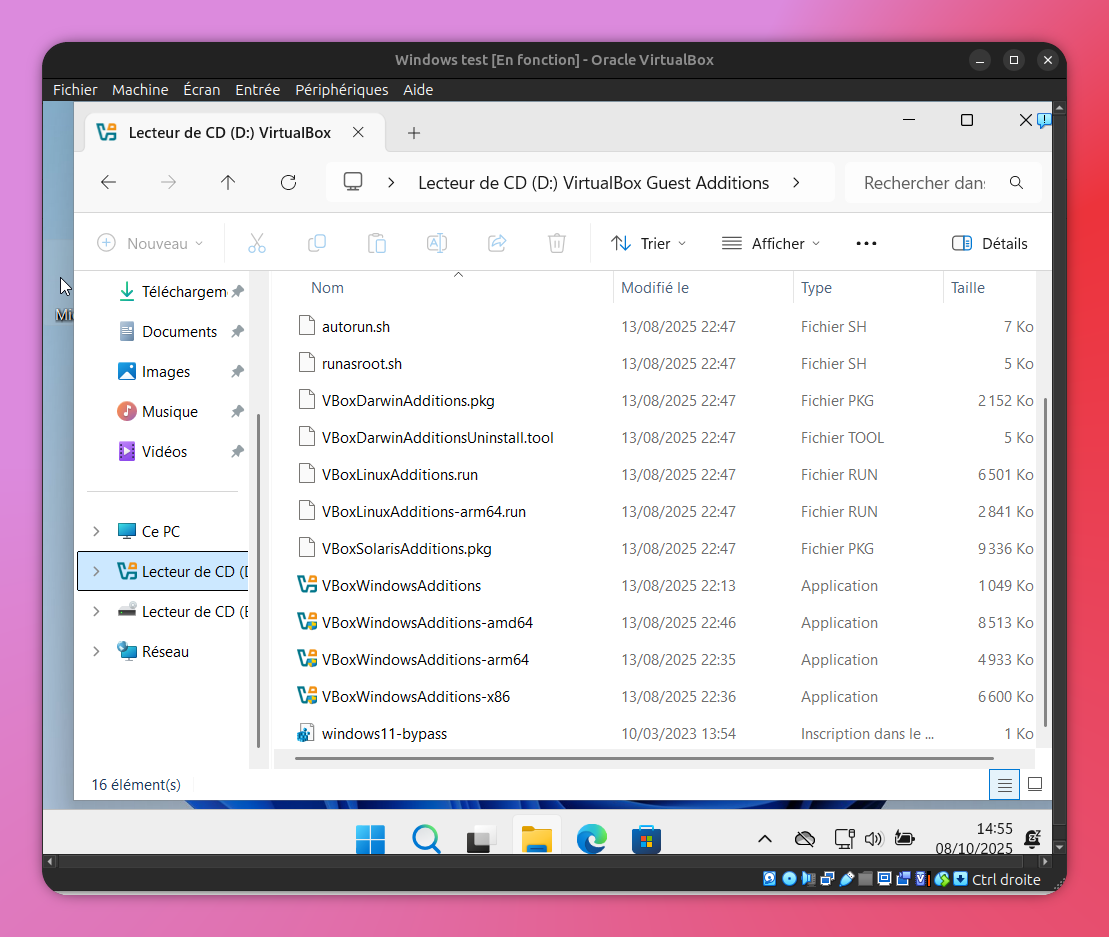This screenshot has width=1109, height=937.
Task: Open the Périphériques menu in VirtualBox
Action: coord(341,89)
